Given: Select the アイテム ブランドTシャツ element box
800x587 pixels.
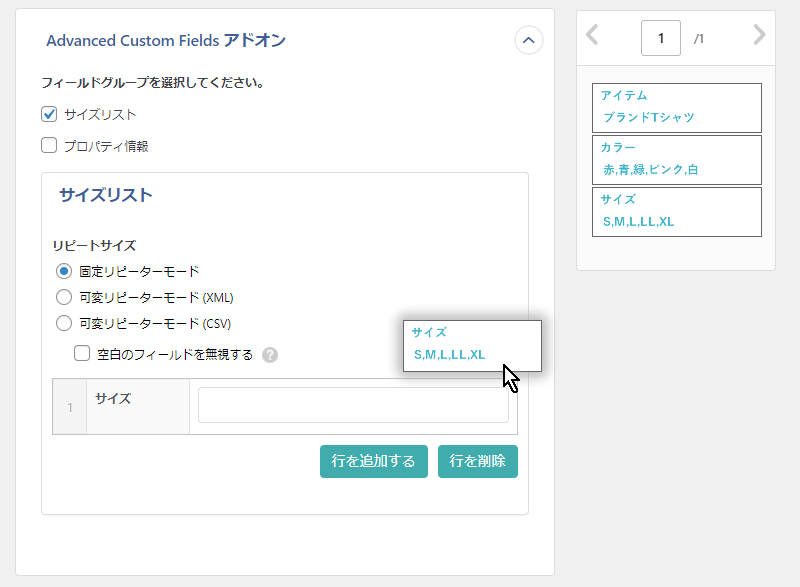Looking at the screenshot, I should (x=677, y=108).
